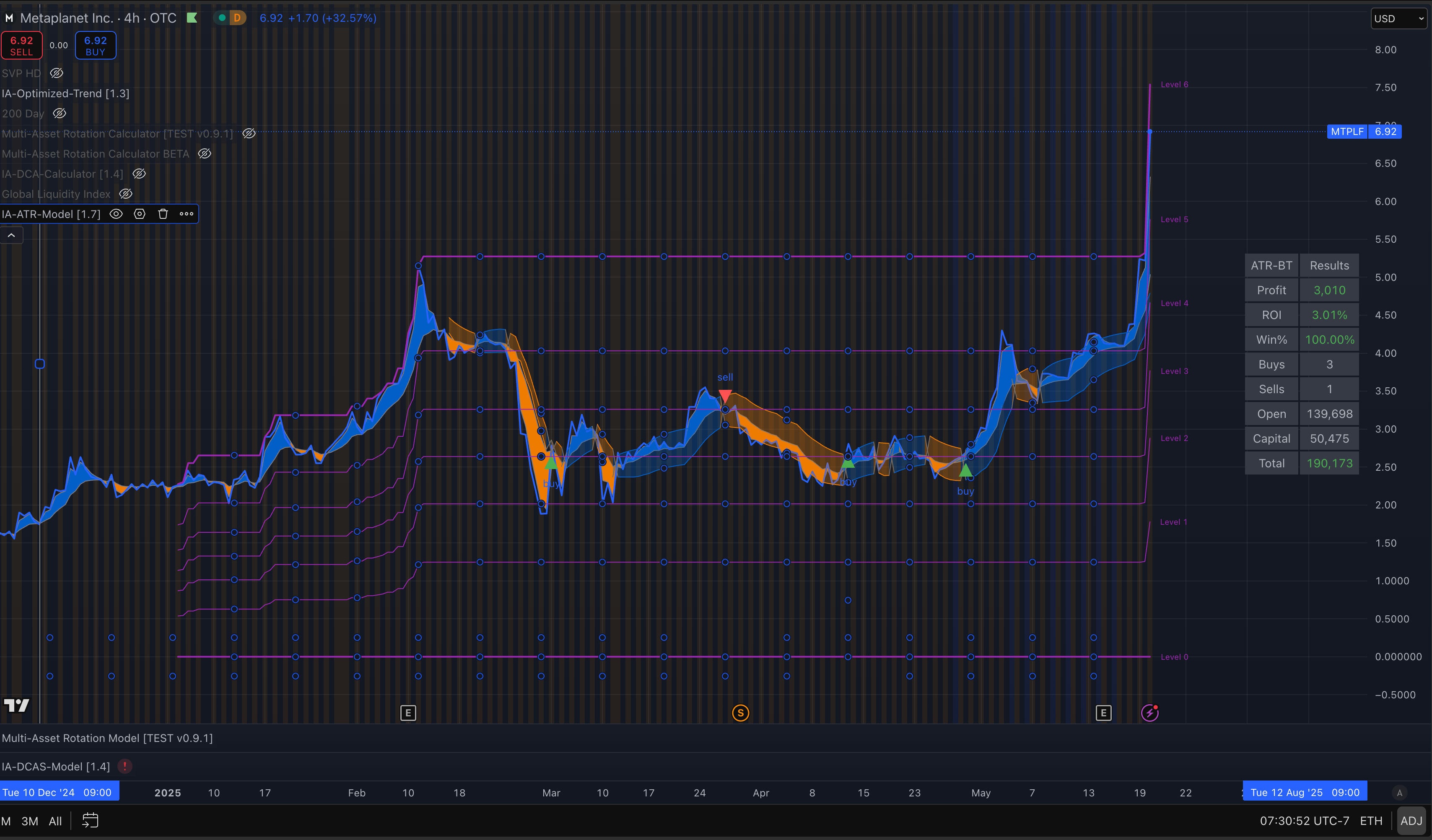
Task: Click the Level 6 label
Action: click(1174, 84)
